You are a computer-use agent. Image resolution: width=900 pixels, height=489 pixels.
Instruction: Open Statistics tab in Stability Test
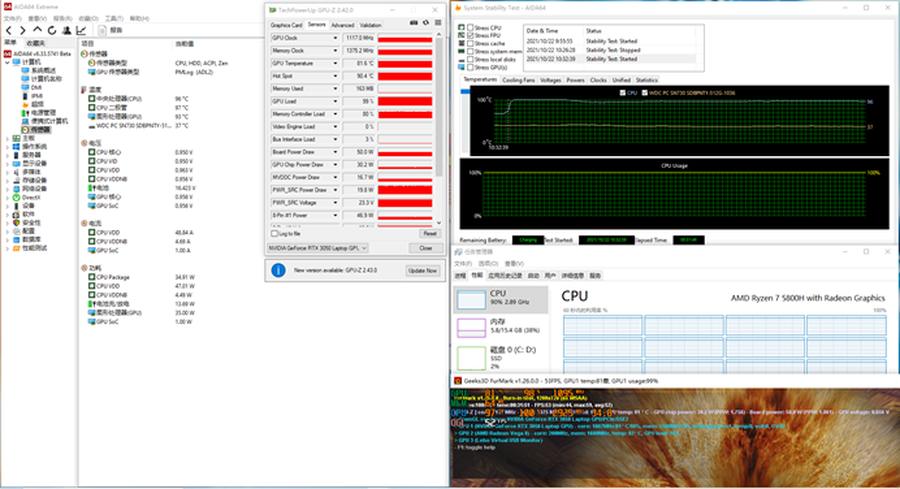646,80
